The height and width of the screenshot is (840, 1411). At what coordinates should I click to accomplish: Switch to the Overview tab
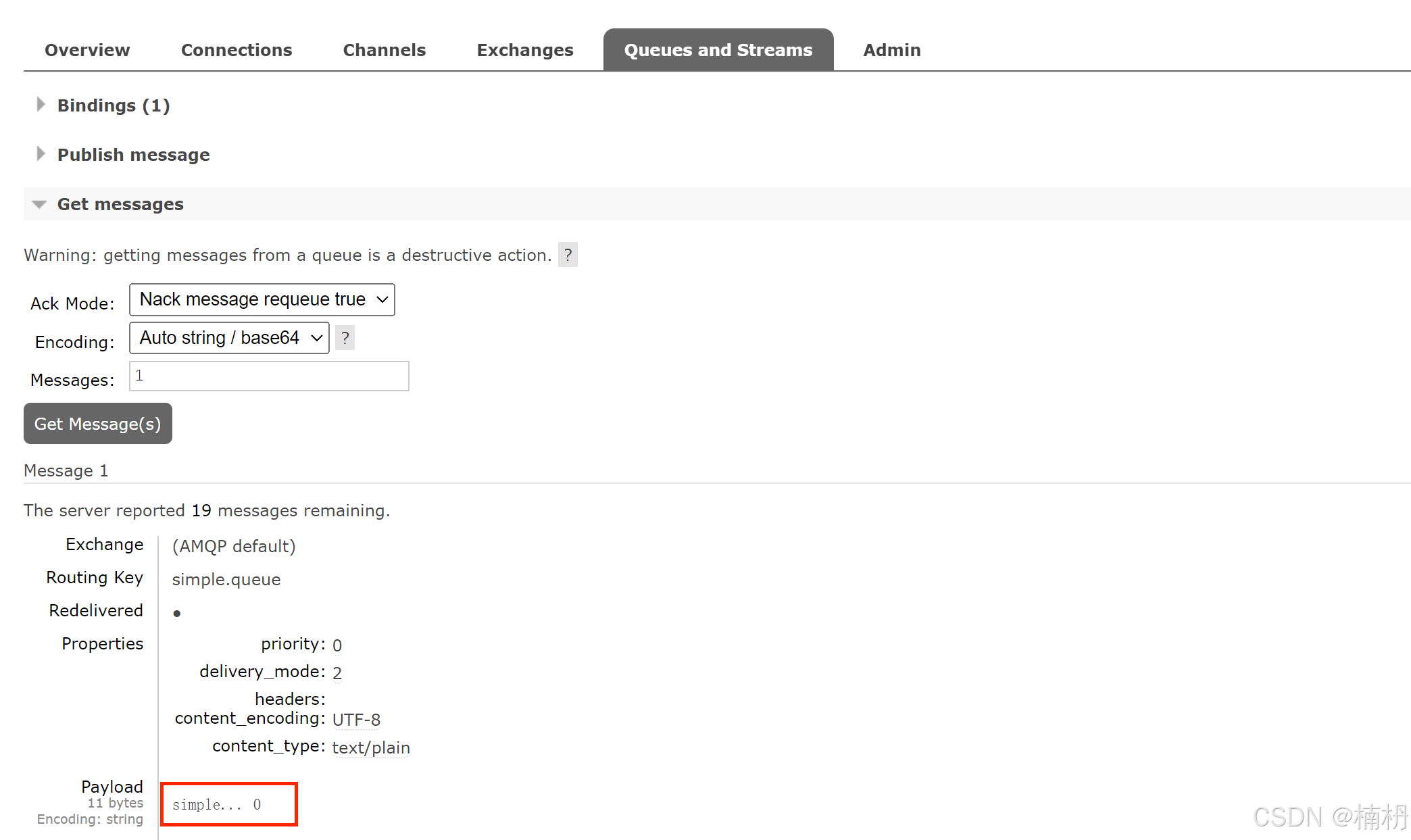pyautogui.click(x=87, y=49)
